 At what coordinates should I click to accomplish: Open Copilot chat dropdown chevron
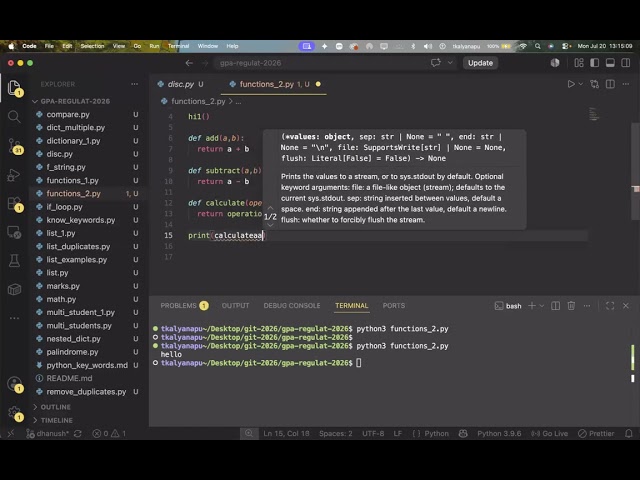coord(450,63)
